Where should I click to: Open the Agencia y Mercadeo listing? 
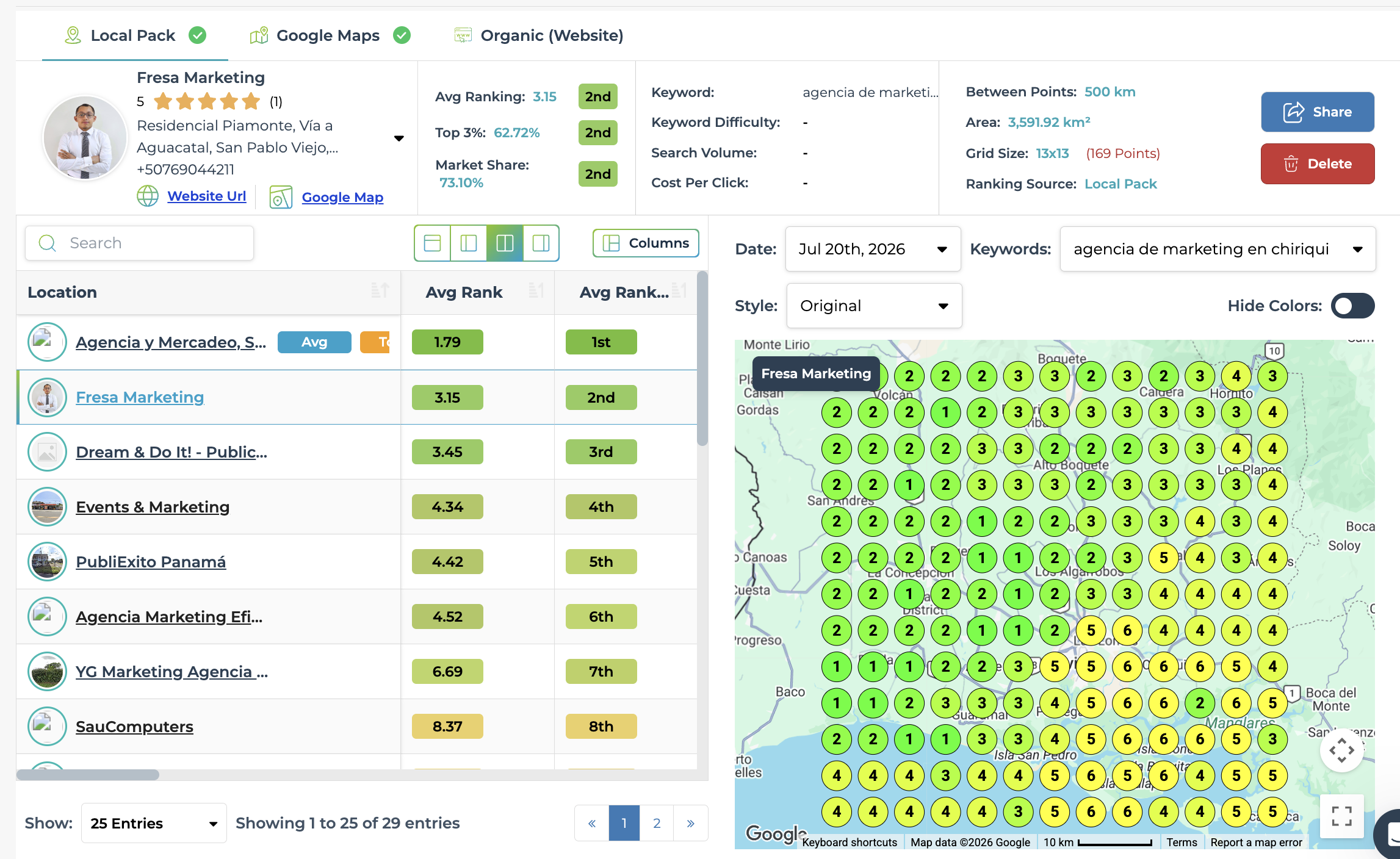pyautogui.click(x=171, y=342)
